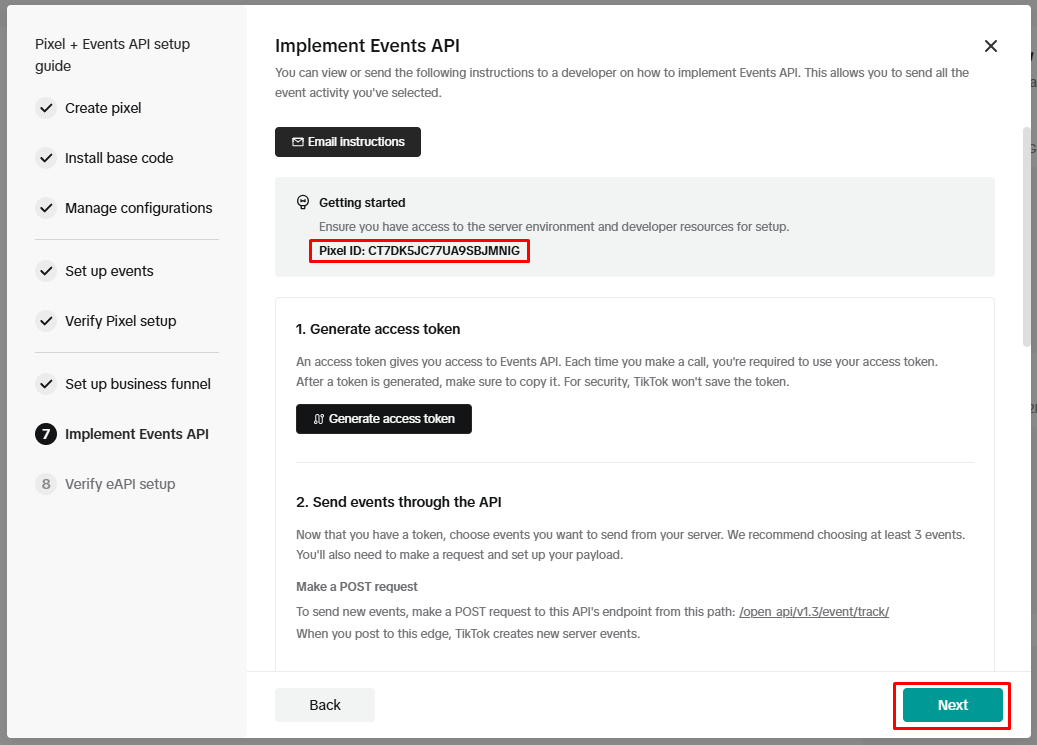
Task: Open the Implement Events API step
Action: pyautogui.click(x=137, y=434)
